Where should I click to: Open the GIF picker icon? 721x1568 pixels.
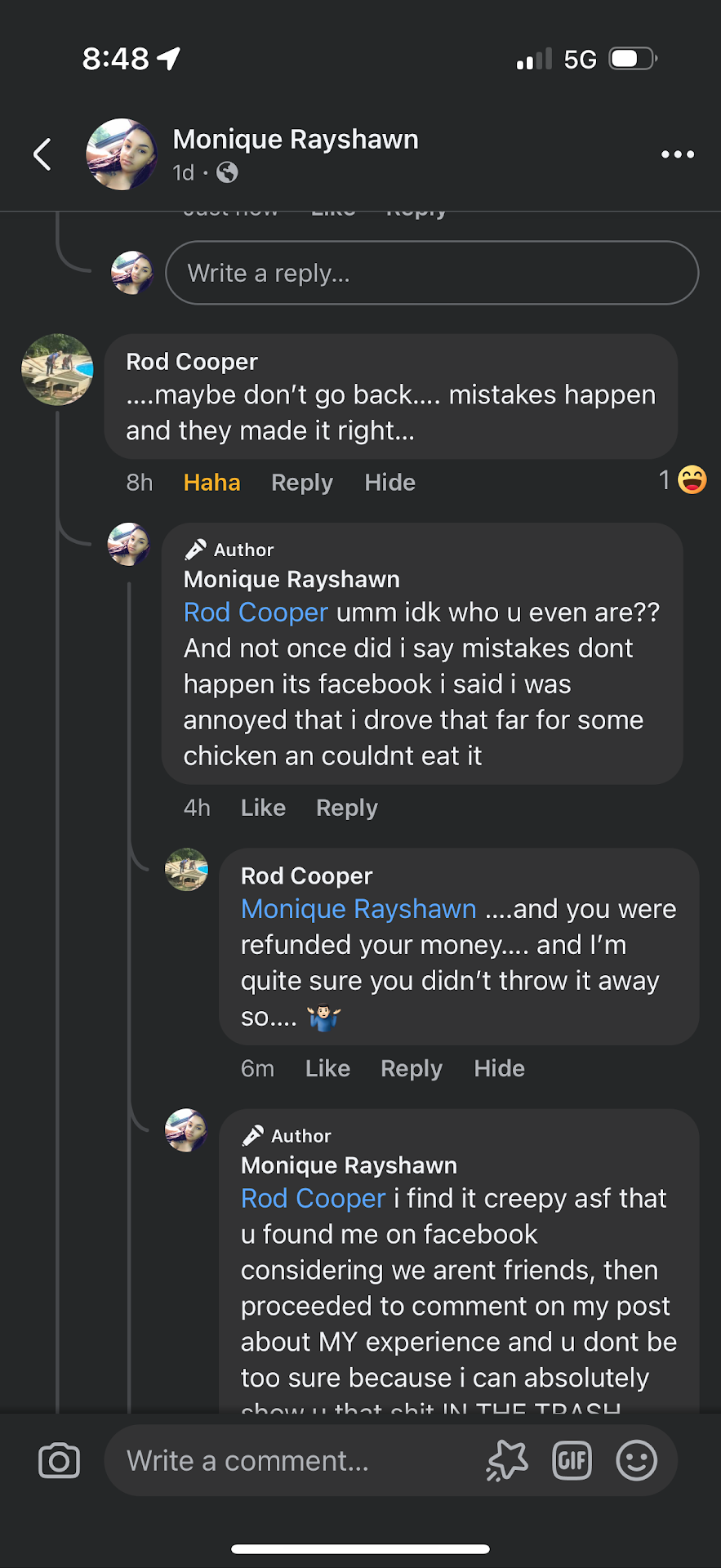(x=572, y=1461)
